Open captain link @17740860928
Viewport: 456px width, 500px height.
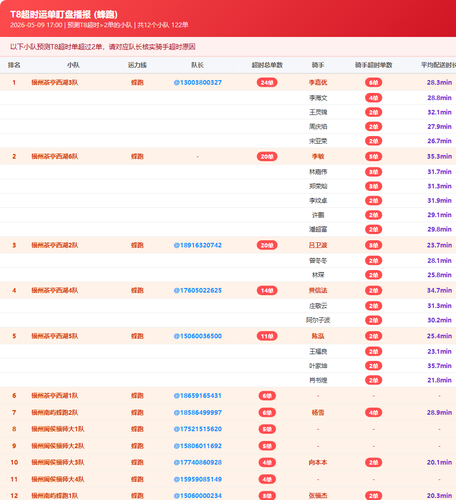click(x=198, y=462)
